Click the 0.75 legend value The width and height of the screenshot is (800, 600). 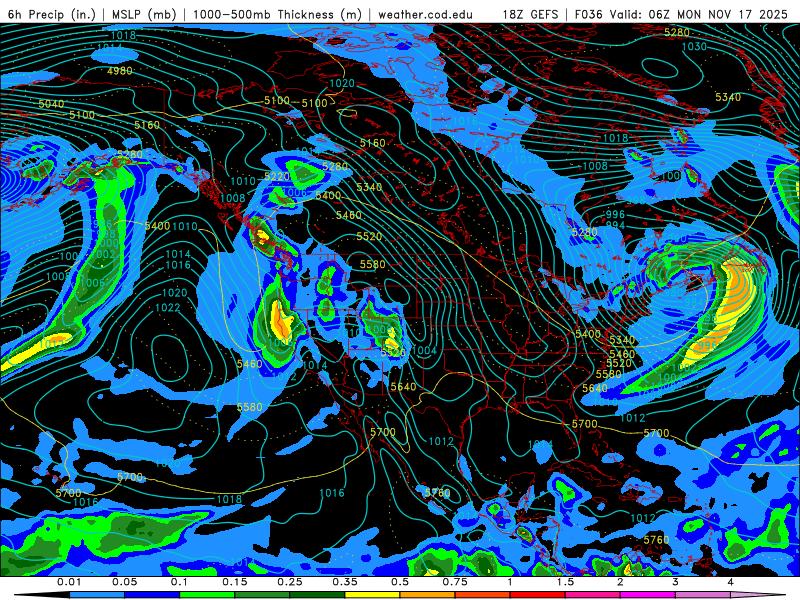pyautogui.click(x=455, y=582)
